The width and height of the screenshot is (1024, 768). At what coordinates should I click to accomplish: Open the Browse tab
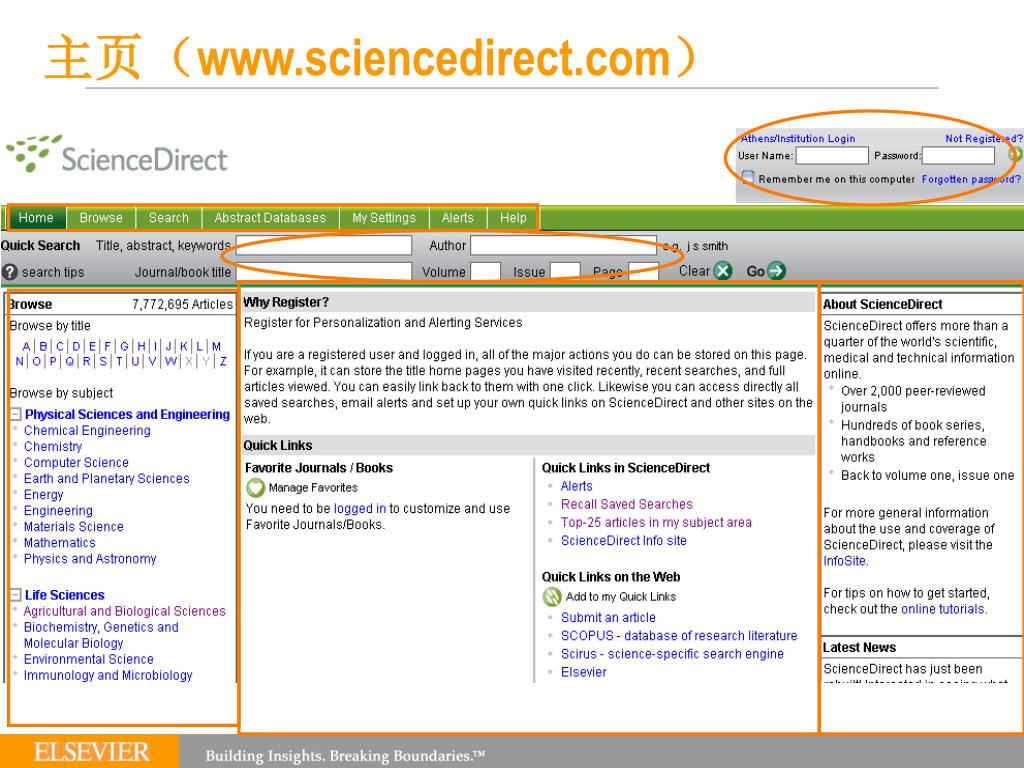pos(101,217)
